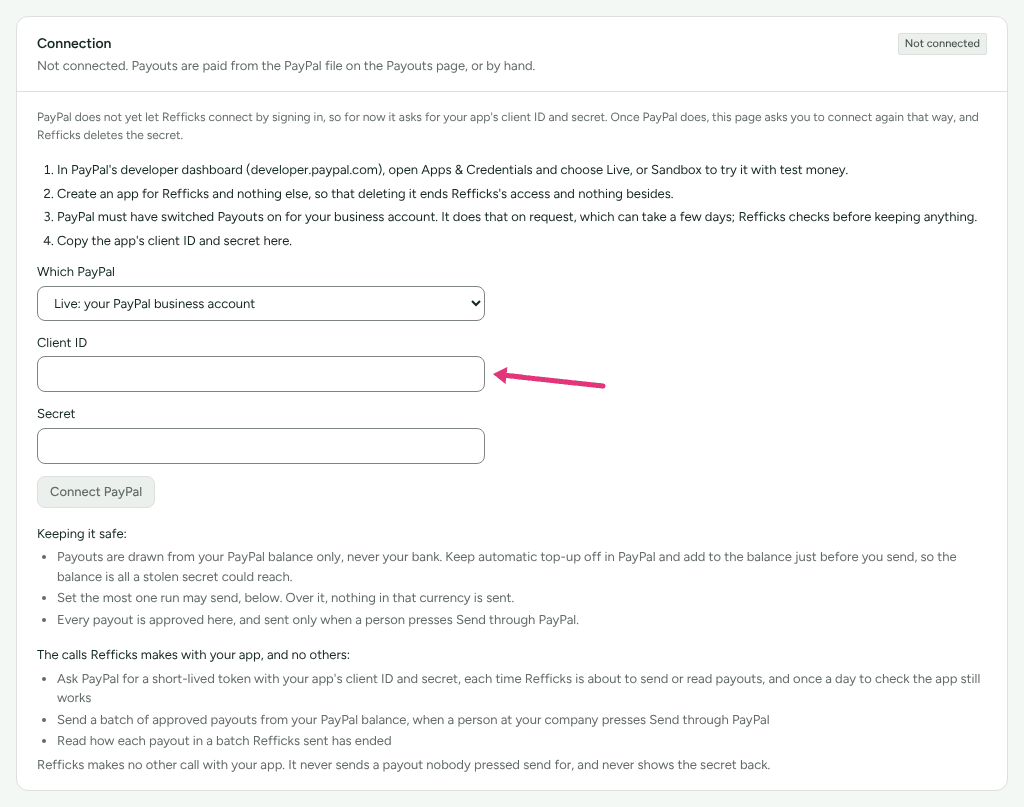Click the 'PayPal does not yet let Refficks' note
Image resolution: width=1024 pixels, height=807 pixels.
click(x=507, y=126)
